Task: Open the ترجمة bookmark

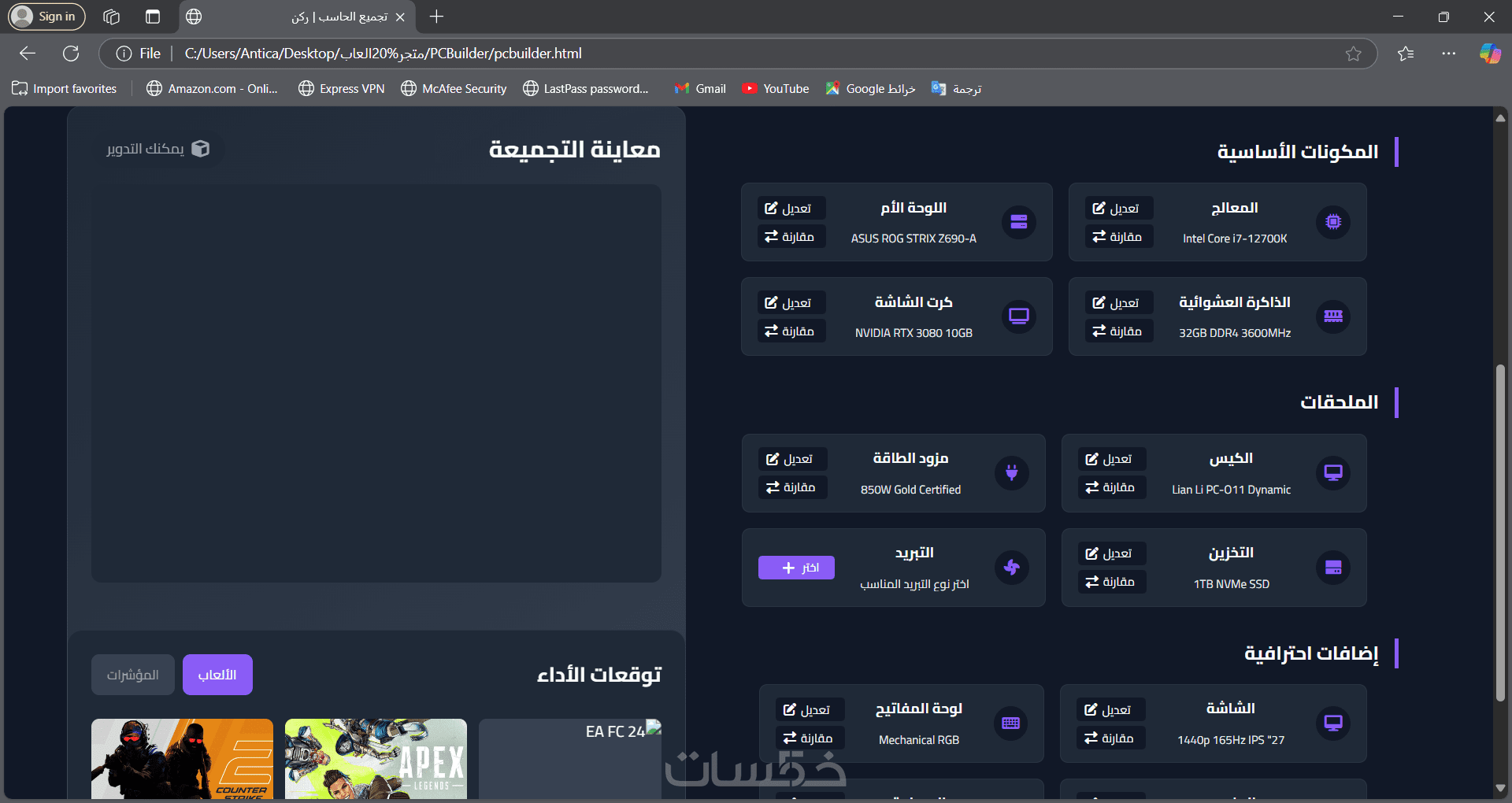Action: (956, 89)
